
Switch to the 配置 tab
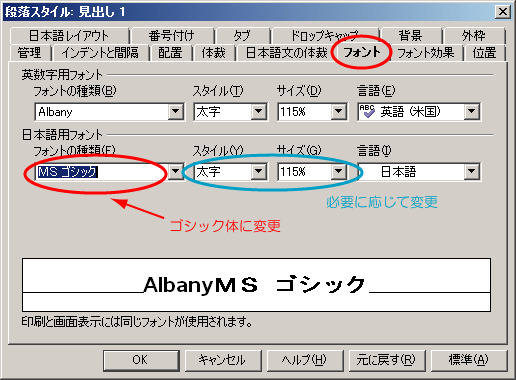point(171,53)
